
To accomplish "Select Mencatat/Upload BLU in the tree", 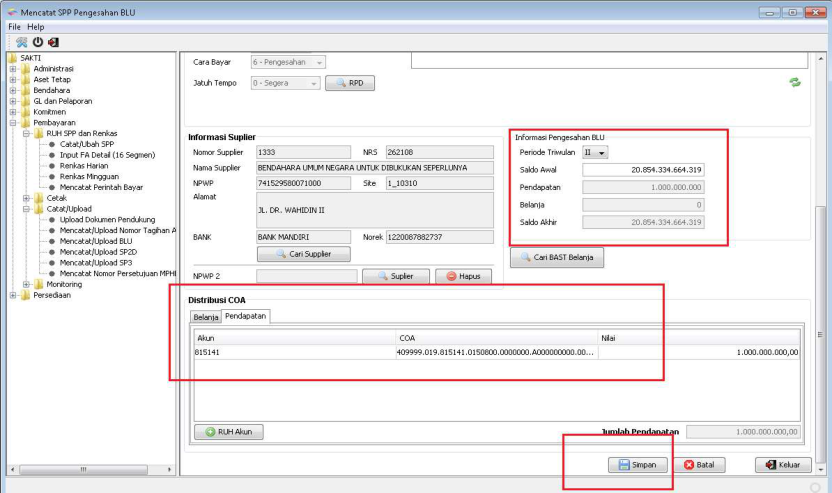I will pos(97,241).
